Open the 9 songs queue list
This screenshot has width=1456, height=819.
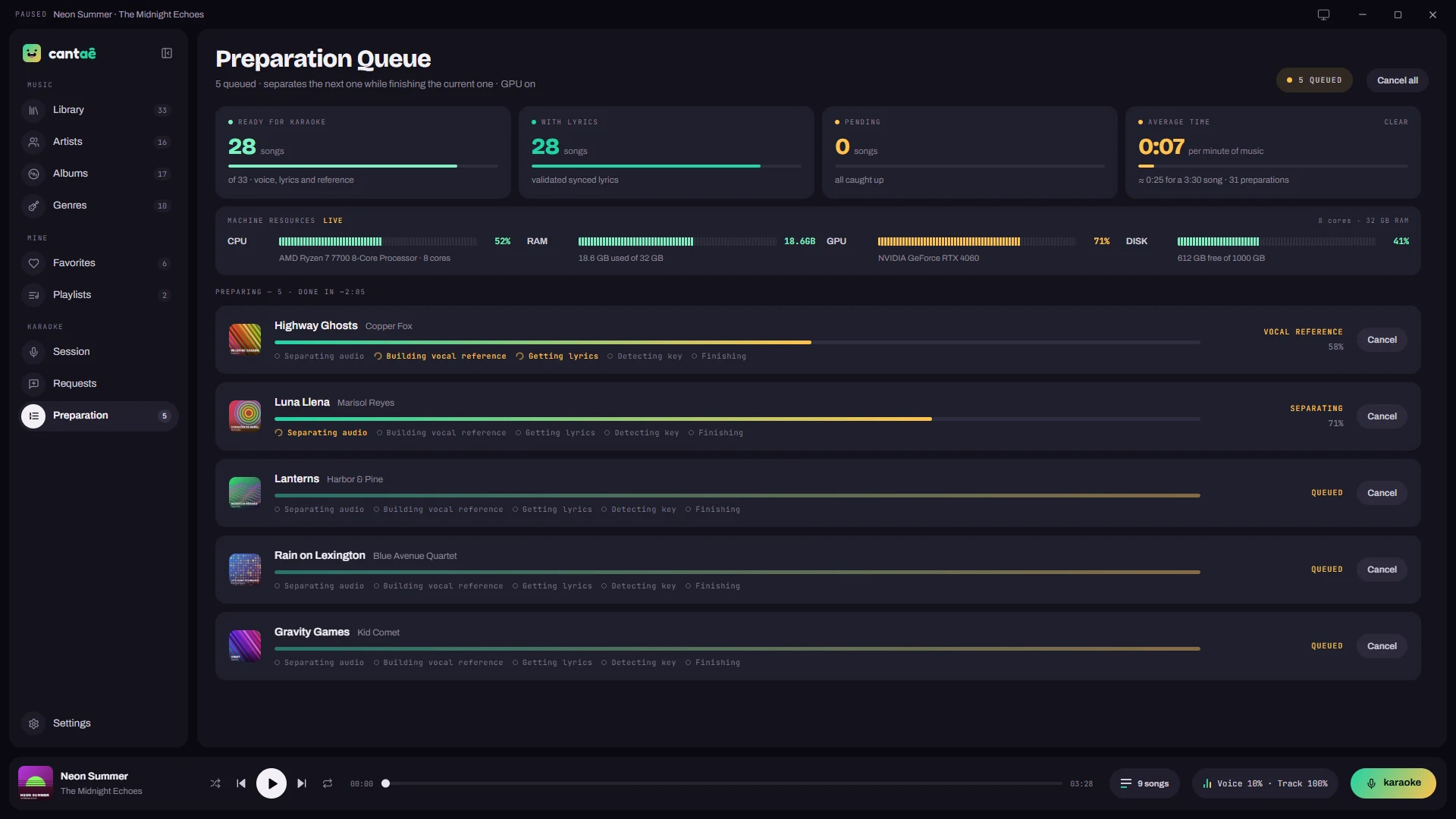coord(1144,783)
